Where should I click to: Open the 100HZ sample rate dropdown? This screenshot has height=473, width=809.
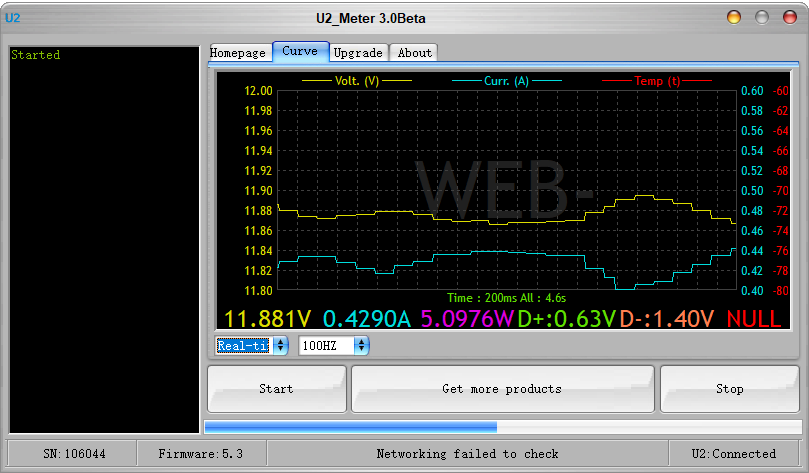coord(333,345)
